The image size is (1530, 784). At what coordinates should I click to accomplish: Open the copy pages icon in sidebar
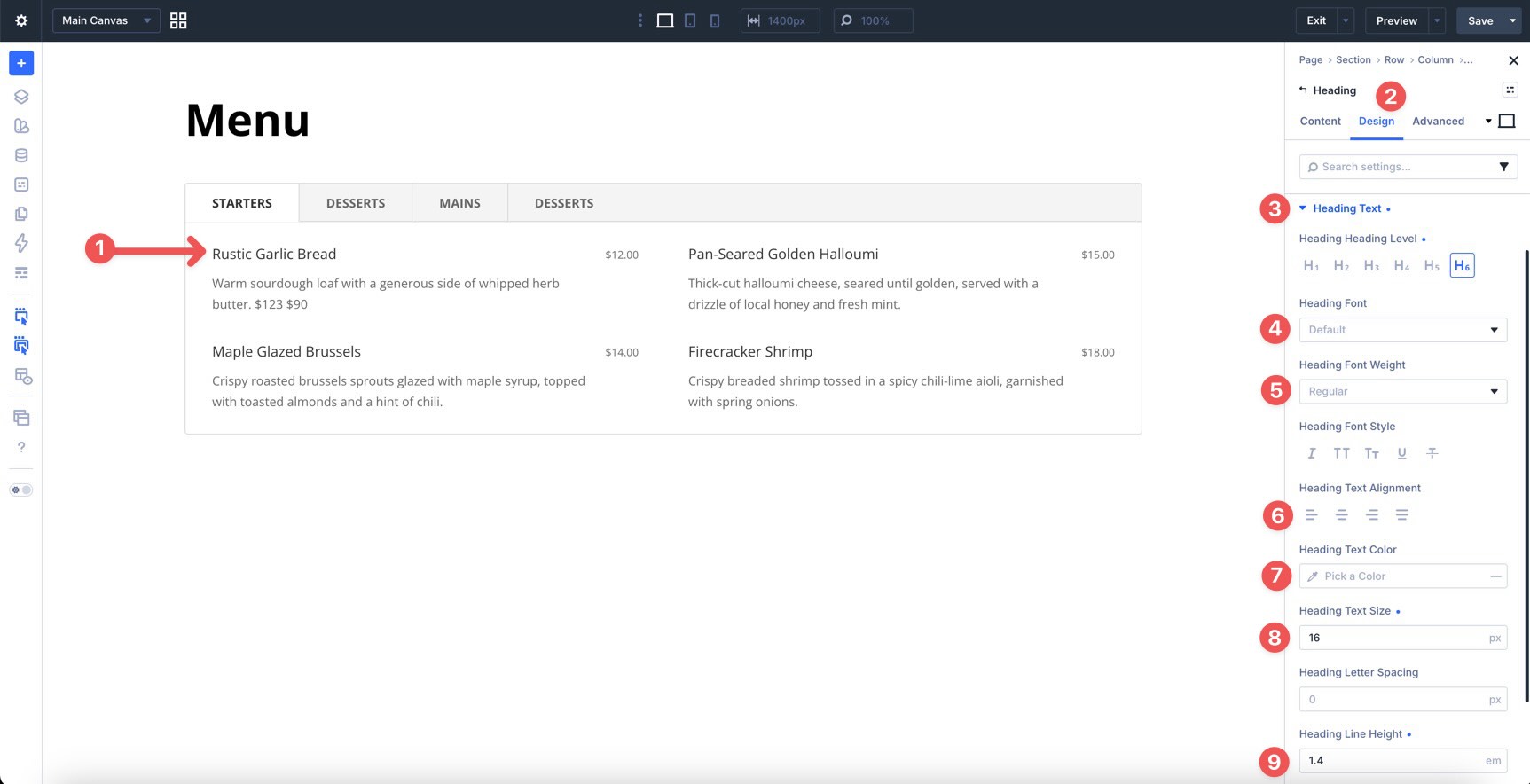pyautogui.click(x=21, y=214)
